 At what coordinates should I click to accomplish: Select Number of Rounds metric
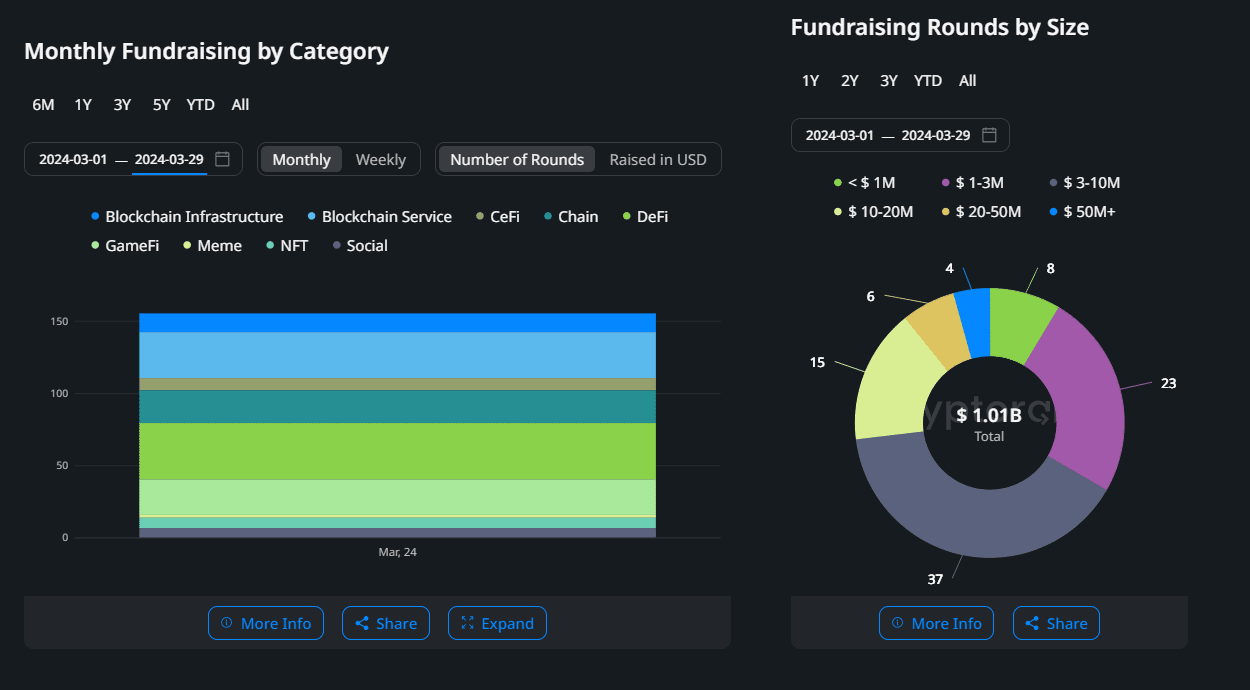click(517, 160)
